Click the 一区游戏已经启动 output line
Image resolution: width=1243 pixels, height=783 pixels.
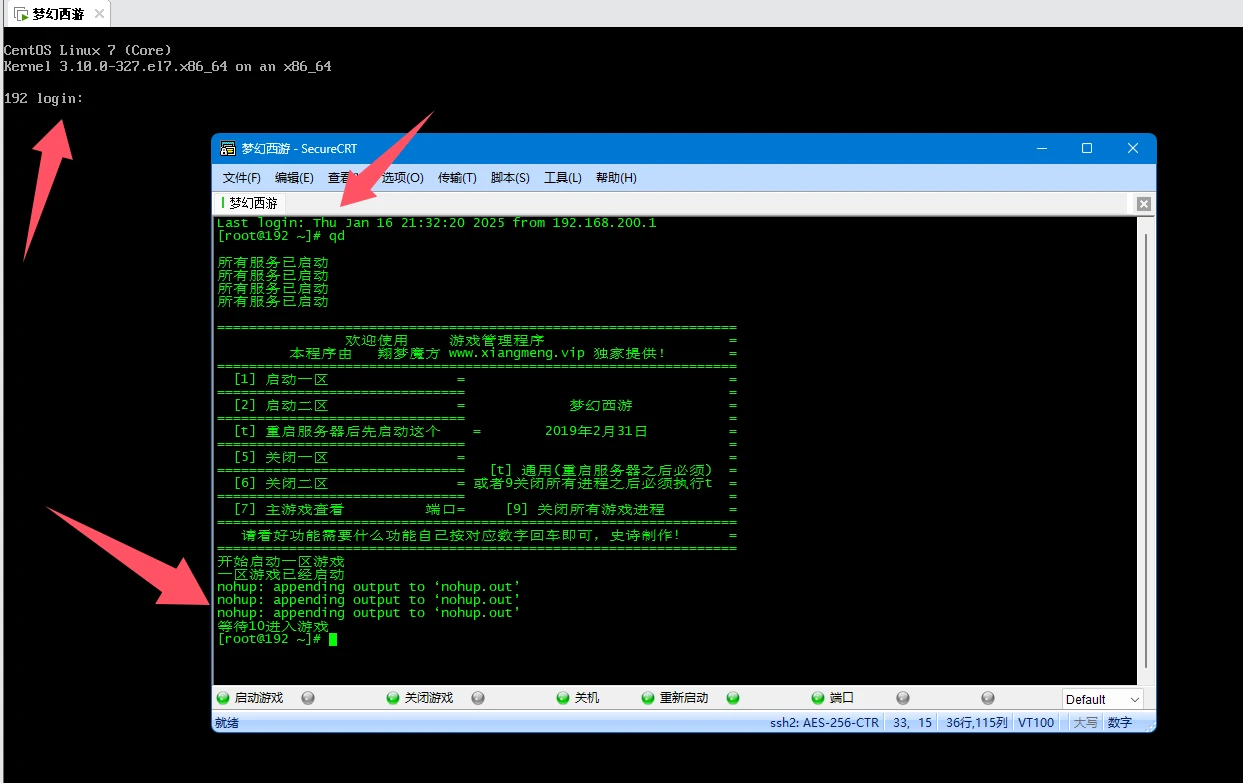pyautogui.click(x=281, y=575)
